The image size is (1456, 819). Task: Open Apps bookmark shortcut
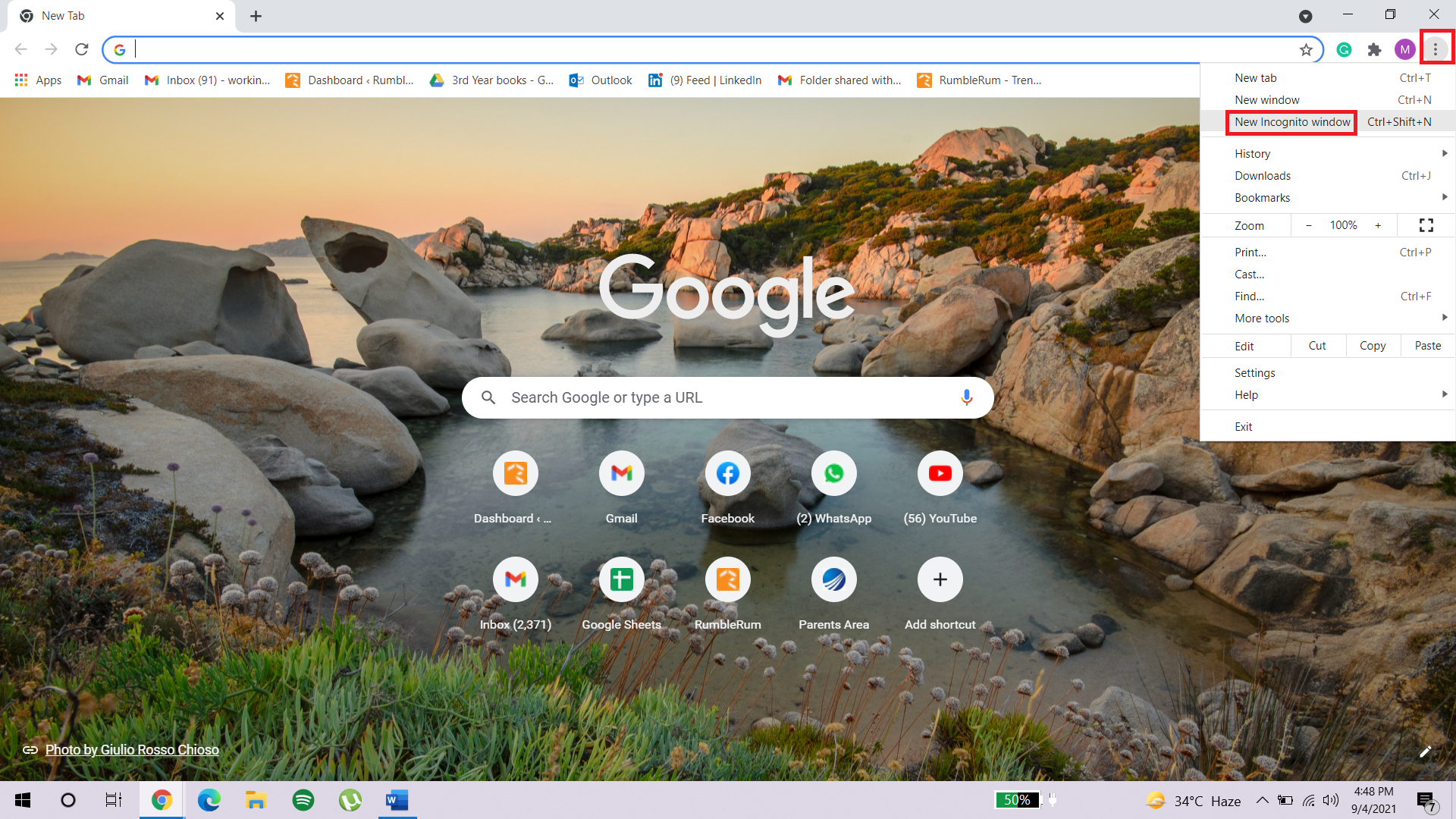(x=38, y=80)
